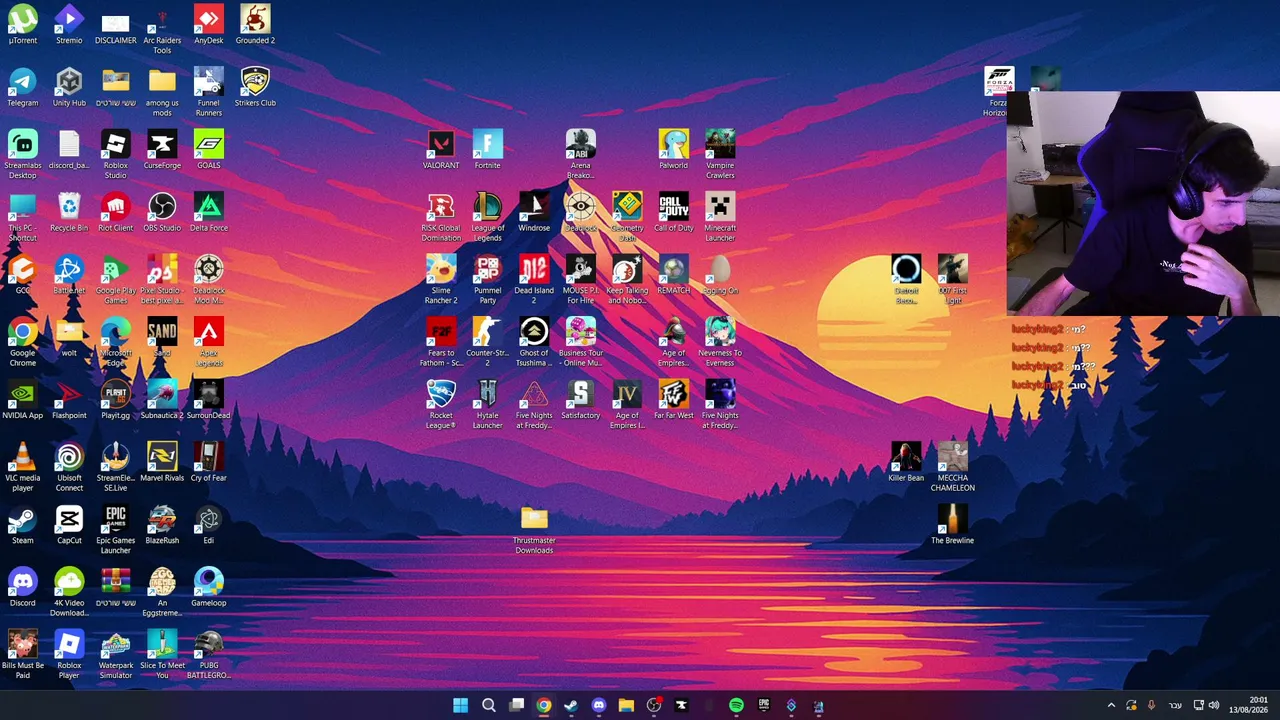Open the volume control in the tray
The width and height of the screenshot is (1280, 720).
1214,705
